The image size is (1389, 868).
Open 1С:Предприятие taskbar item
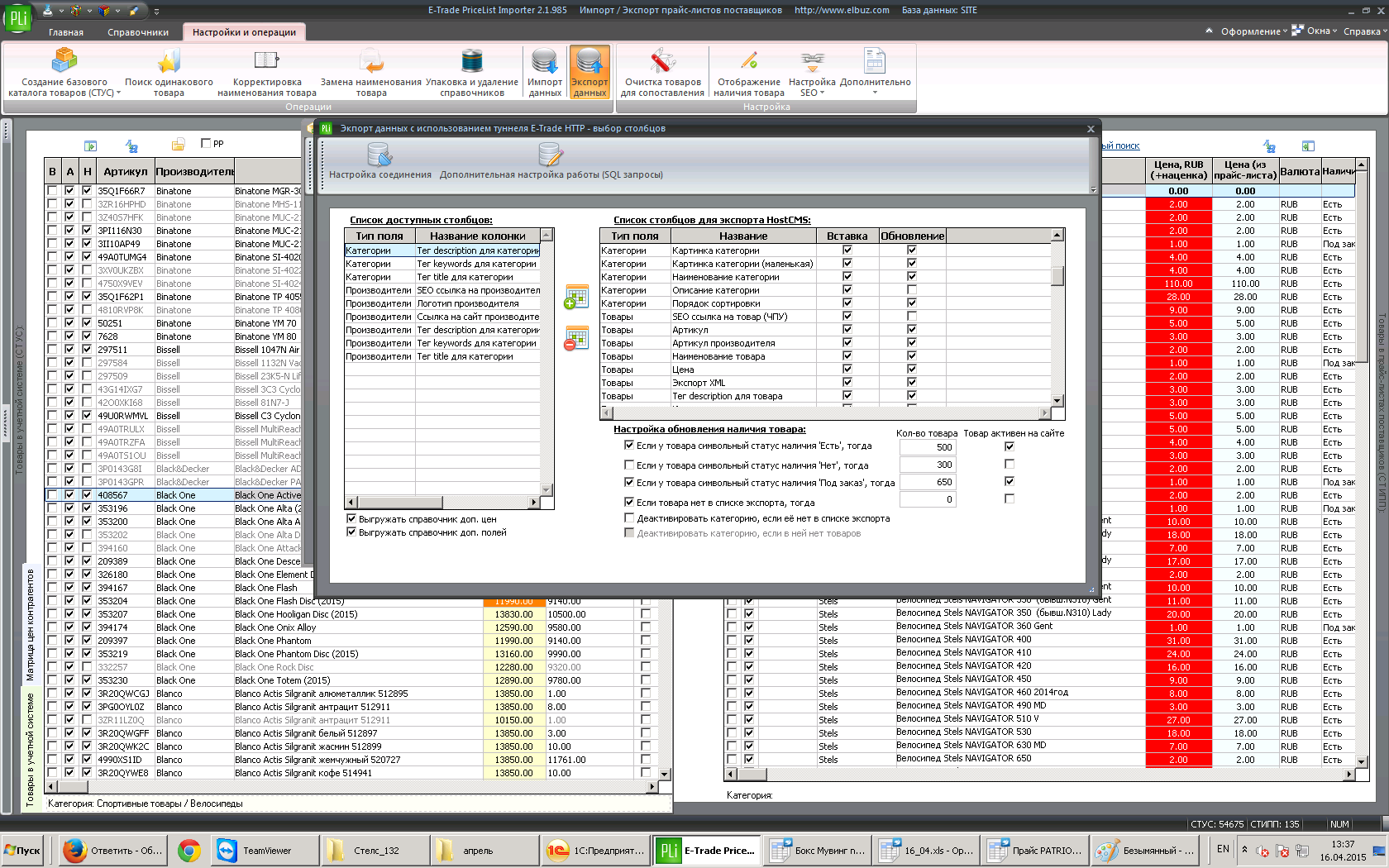click(x=597, y=850)
